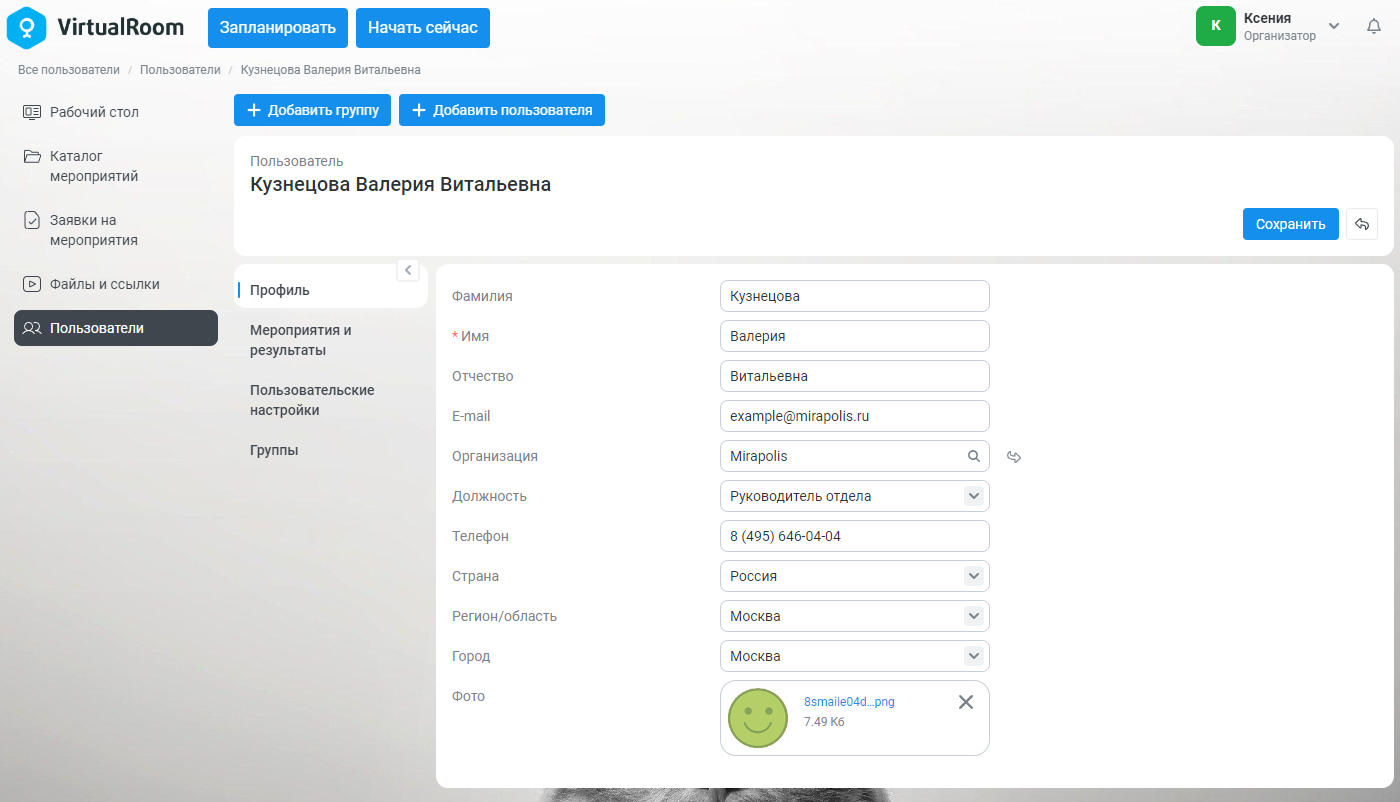
Task: Open the 8smaile04d…png file link
Action: tap(849, 702)
